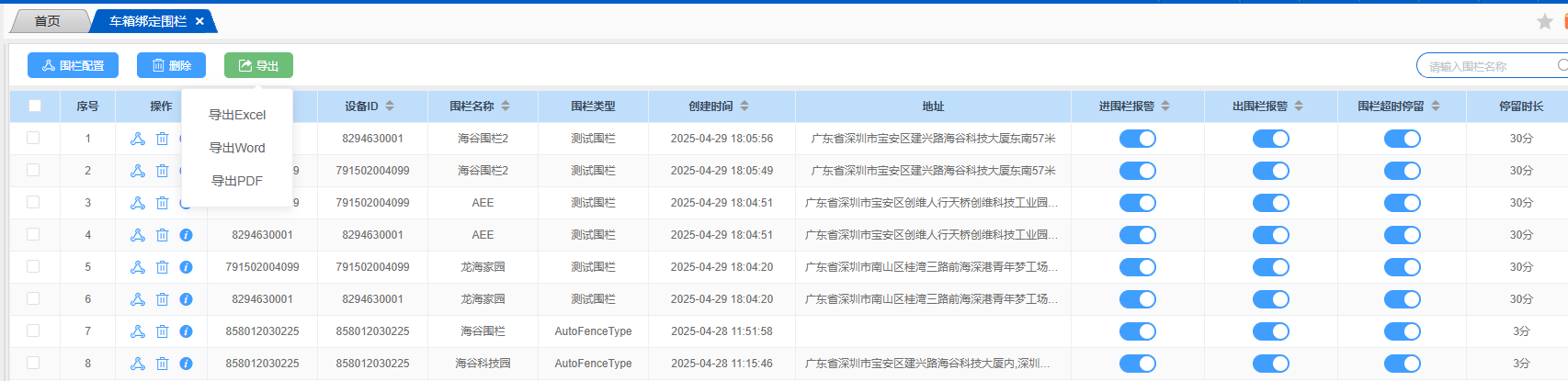The height and width of the screenshot is (381, 1568).
Task: Sort by 创建时间 column arrows
Action: tap(744, 106)
